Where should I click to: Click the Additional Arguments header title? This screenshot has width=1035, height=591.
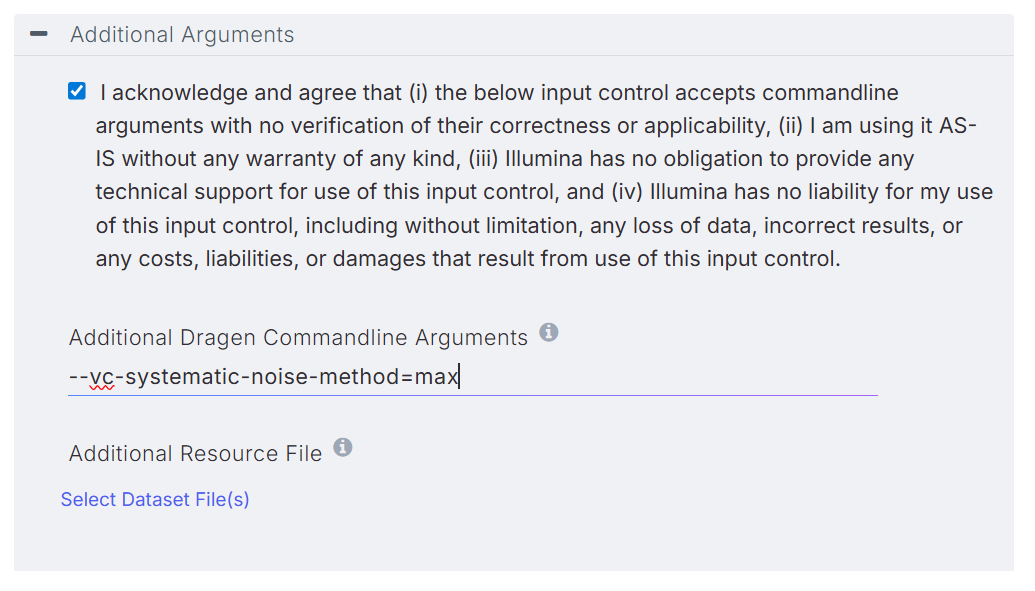pos(182,35)
